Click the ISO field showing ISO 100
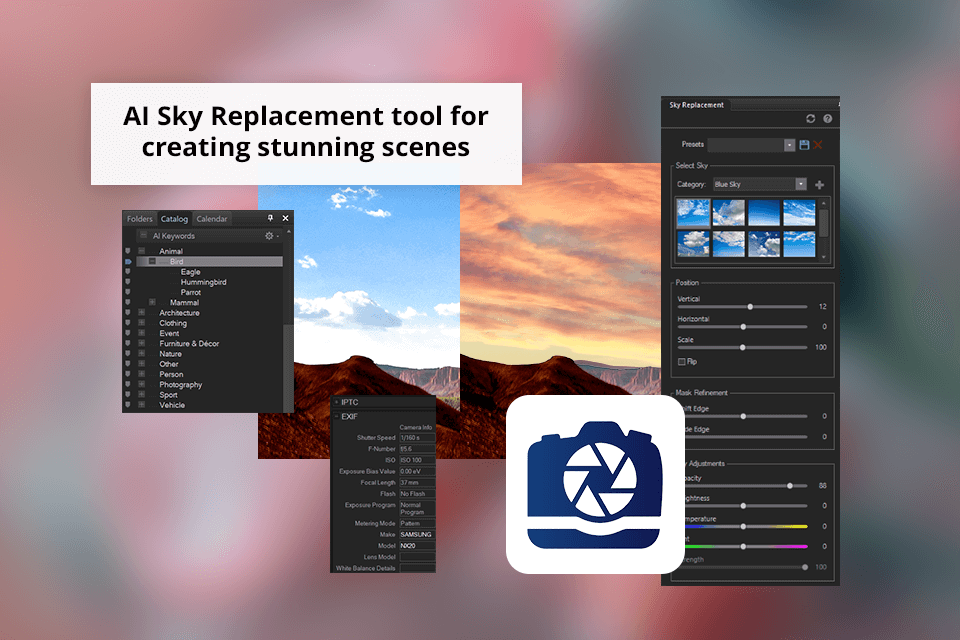Image resolution: width=960 pixels, height=640 pixels. [417, 460]
